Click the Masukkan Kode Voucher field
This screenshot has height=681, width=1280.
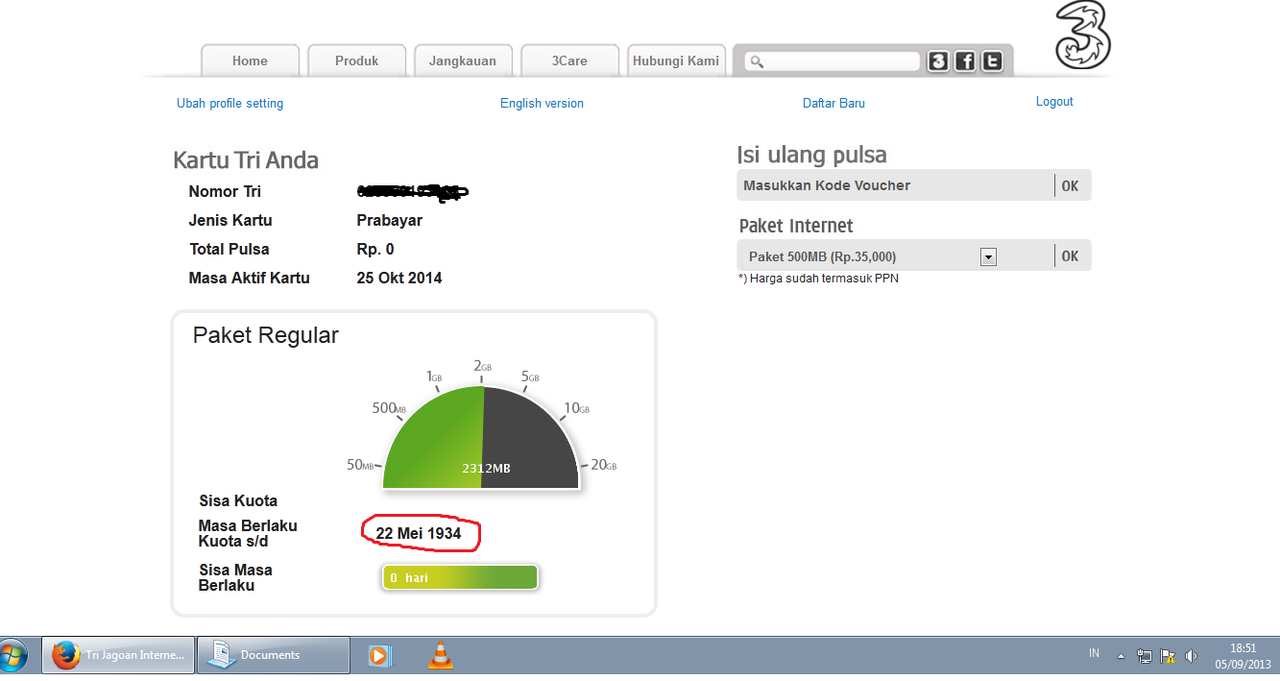coord(895,185)
